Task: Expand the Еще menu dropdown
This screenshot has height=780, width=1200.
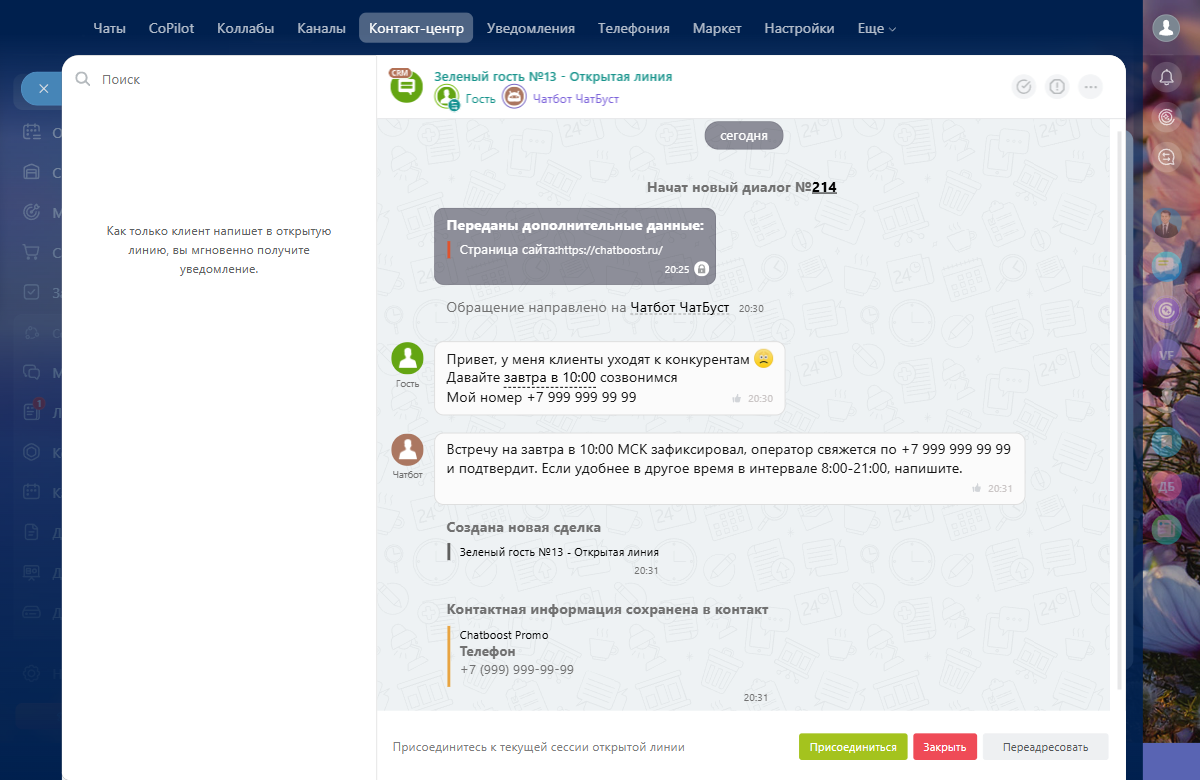Action: [876, 29]
